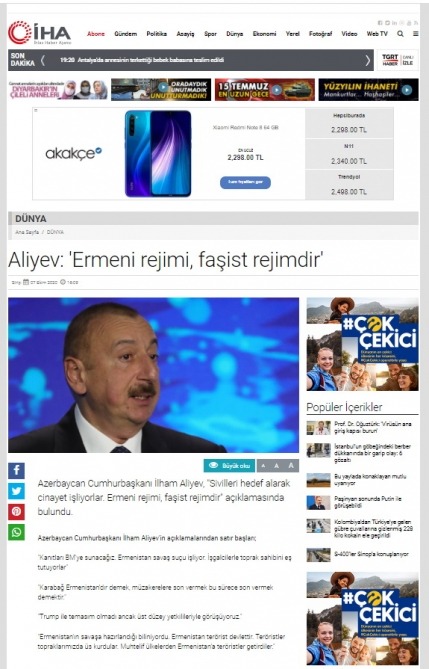Open the Ekonomi menu item
This screenshot has height=669, width=429.
264,34
